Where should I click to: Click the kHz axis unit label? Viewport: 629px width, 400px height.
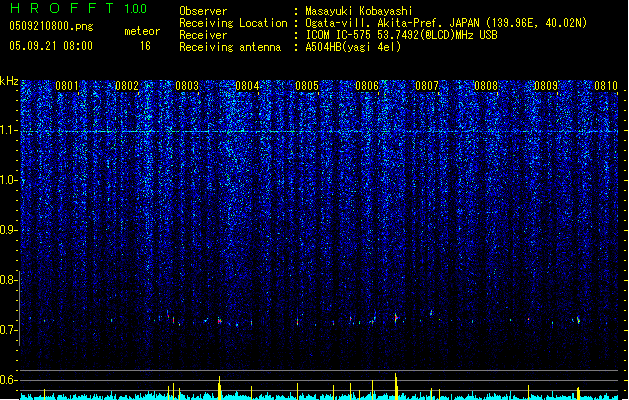[x=9, y=81]
